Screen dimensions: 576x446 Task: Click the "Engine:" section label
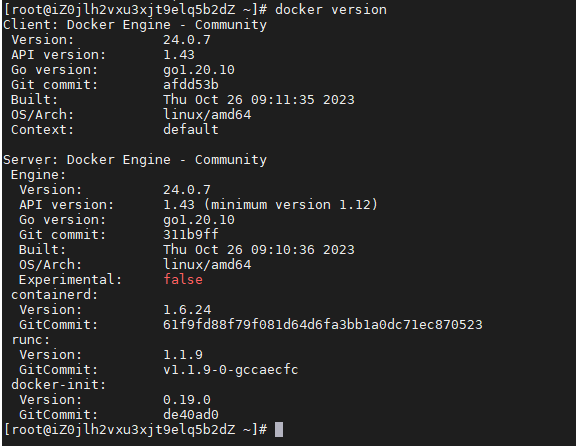tap(38, 175)
